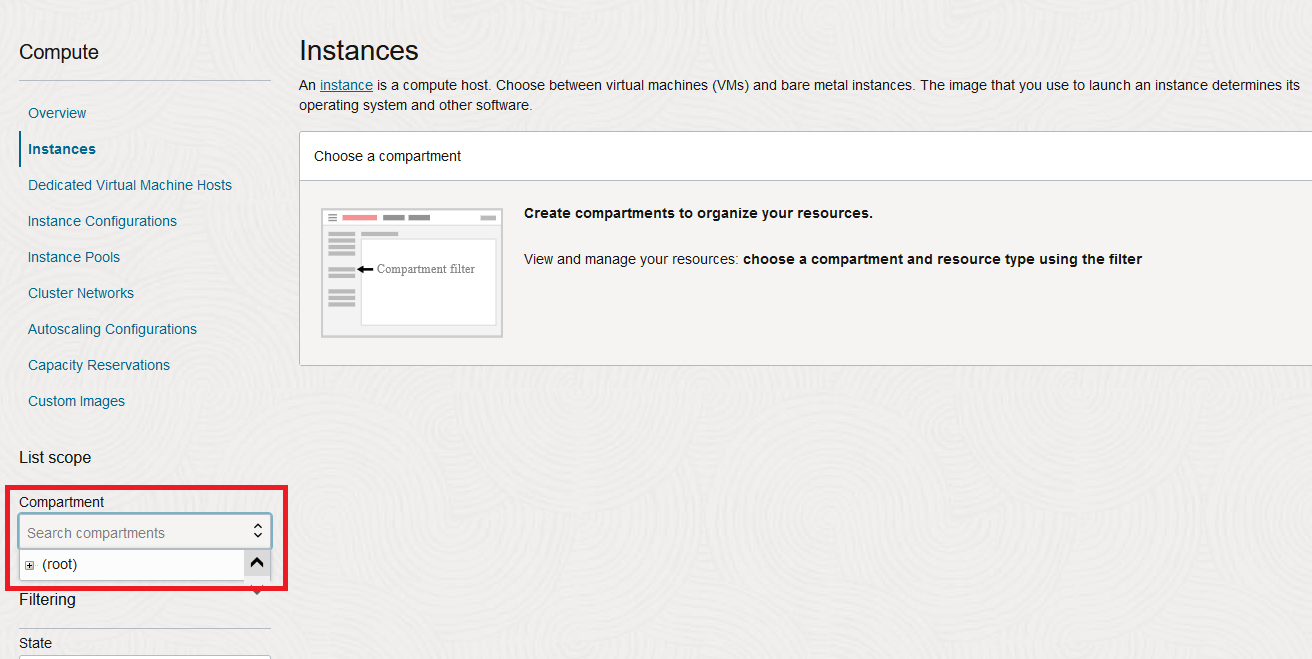Click the compartment filter illustration thumbnail
The width and height of the screenshot is (1312, 659).
[412, 272]
